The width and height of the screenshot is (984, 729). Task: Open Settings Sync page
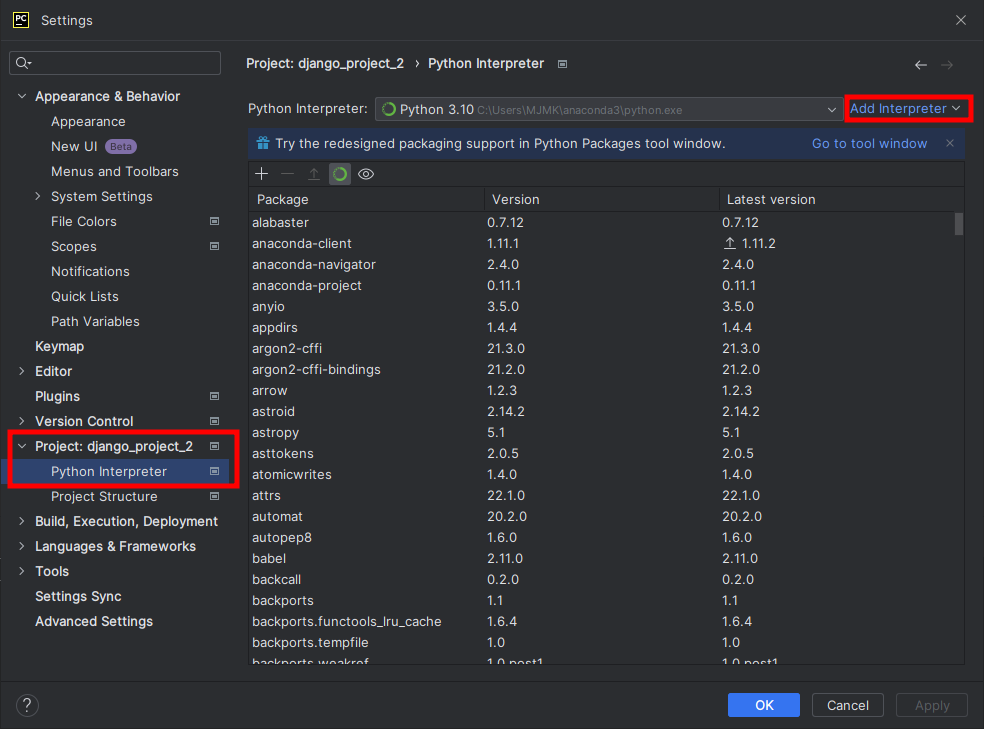click(x=78, y=597)
